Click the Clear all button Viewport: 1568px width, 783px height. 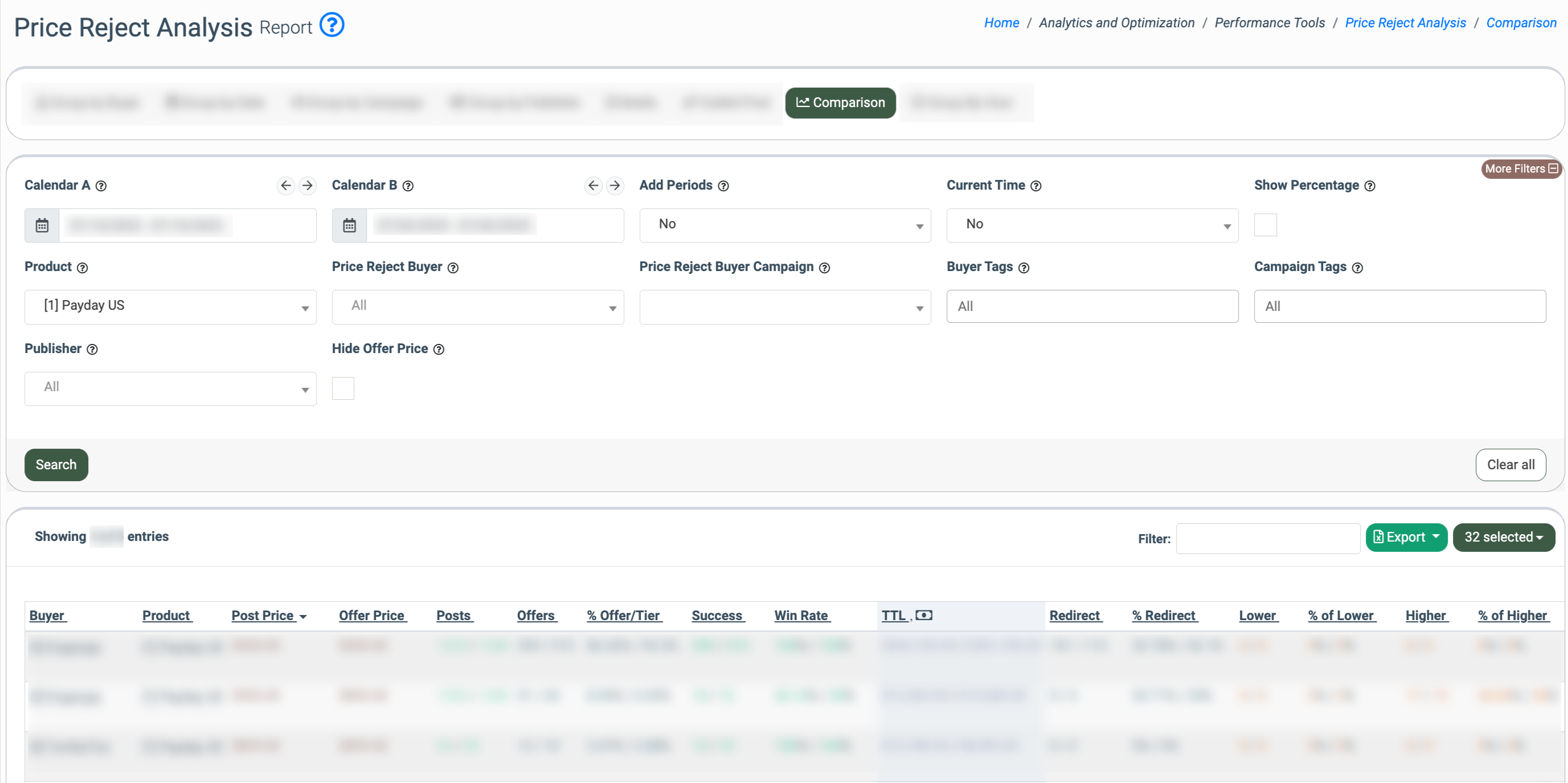(1510, 465)
